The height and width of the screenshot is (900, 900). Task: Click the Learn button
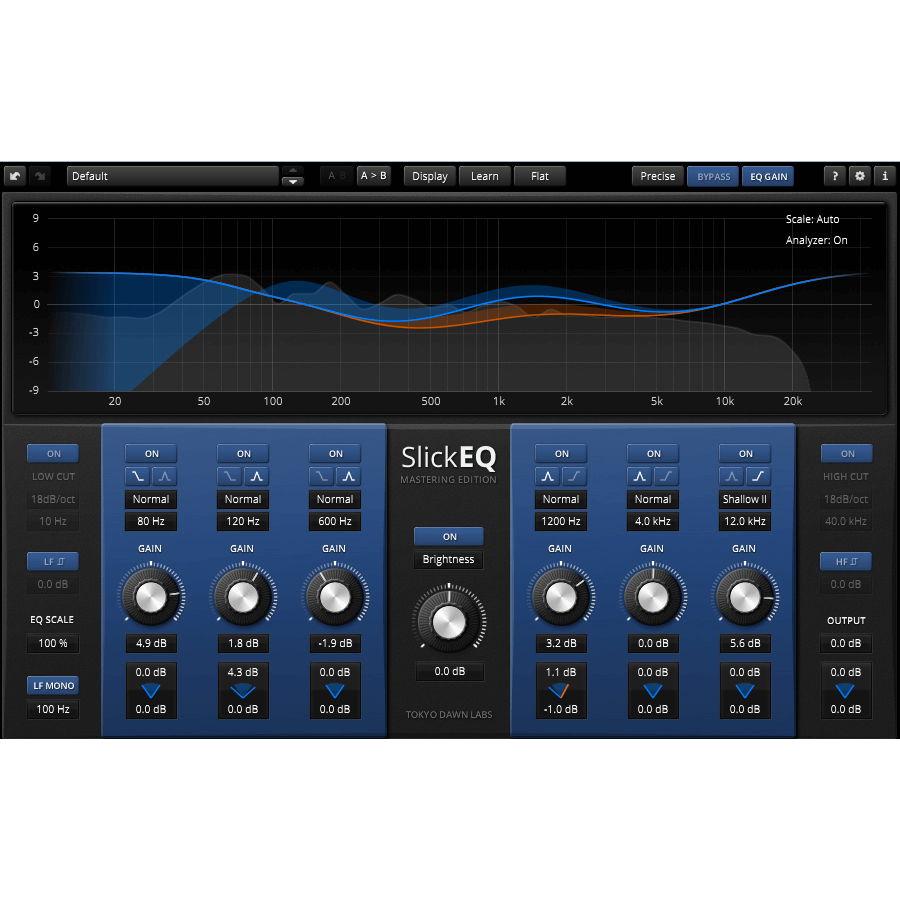coord(485,176)
